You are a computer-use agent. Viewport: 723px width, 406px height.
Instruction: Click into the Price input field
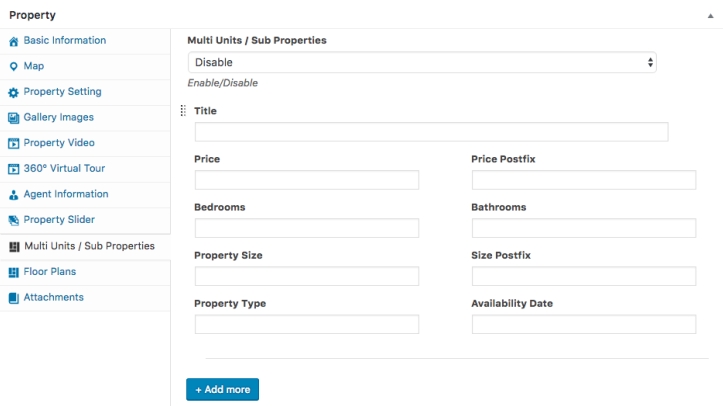pos(306,180)
